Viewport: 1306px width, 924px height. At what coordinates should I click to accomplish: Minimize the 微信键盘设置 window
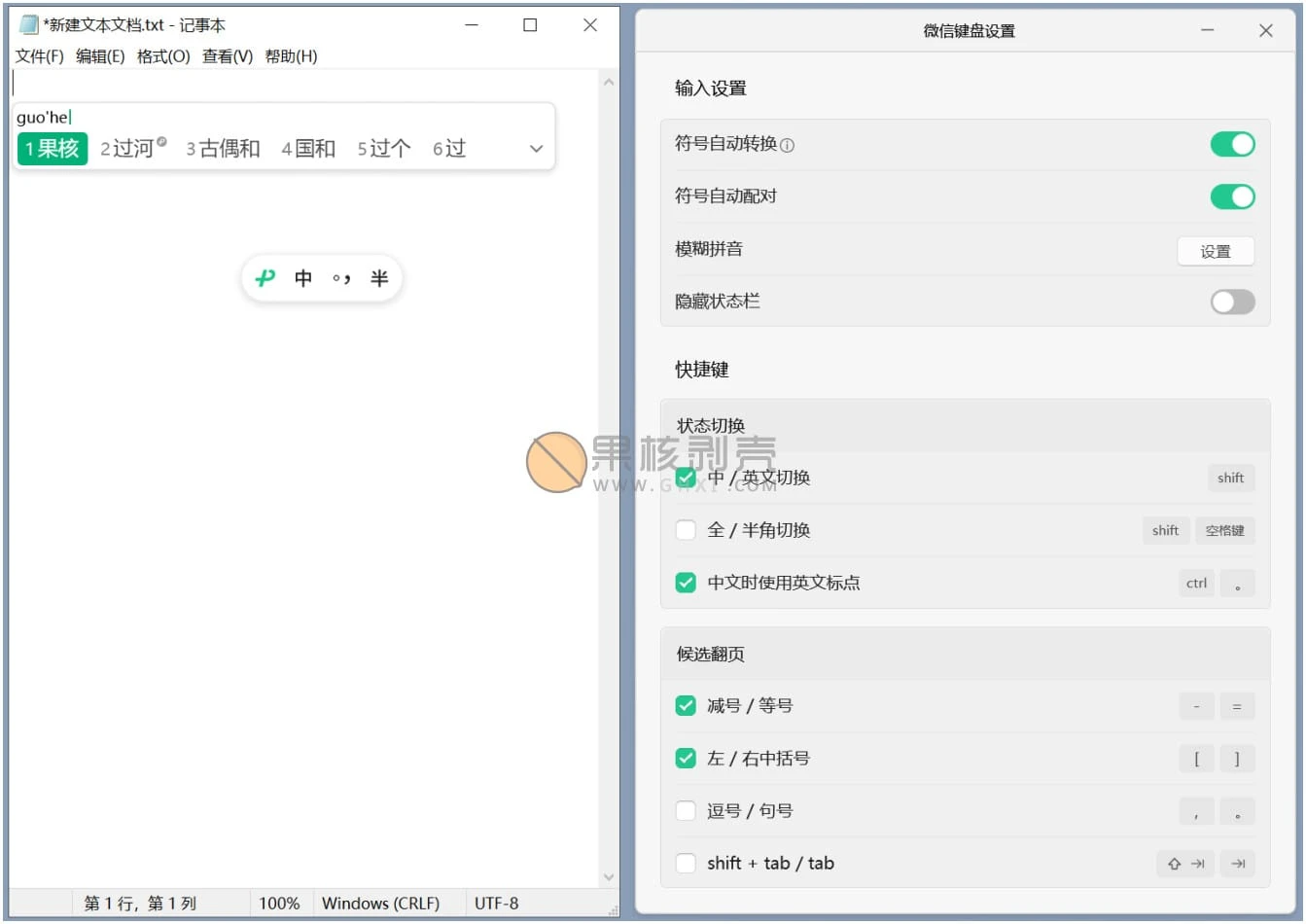1208,30
